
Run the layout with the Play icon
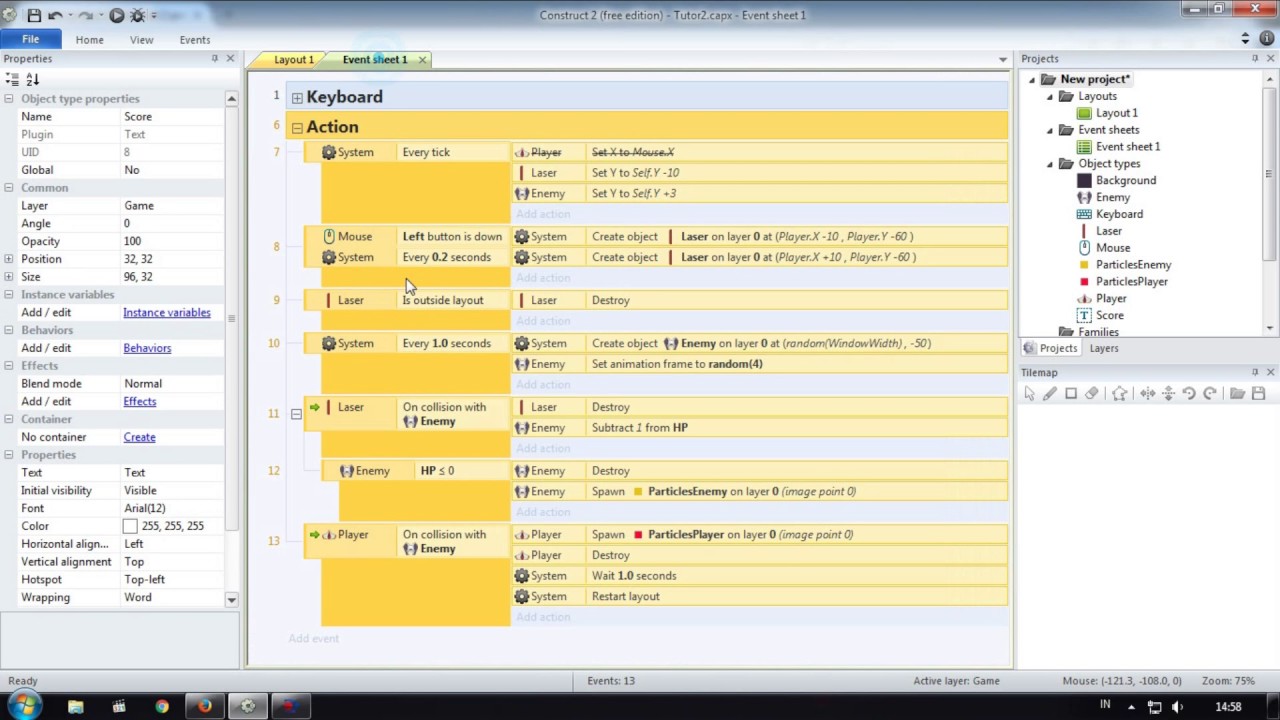point(117,15)
